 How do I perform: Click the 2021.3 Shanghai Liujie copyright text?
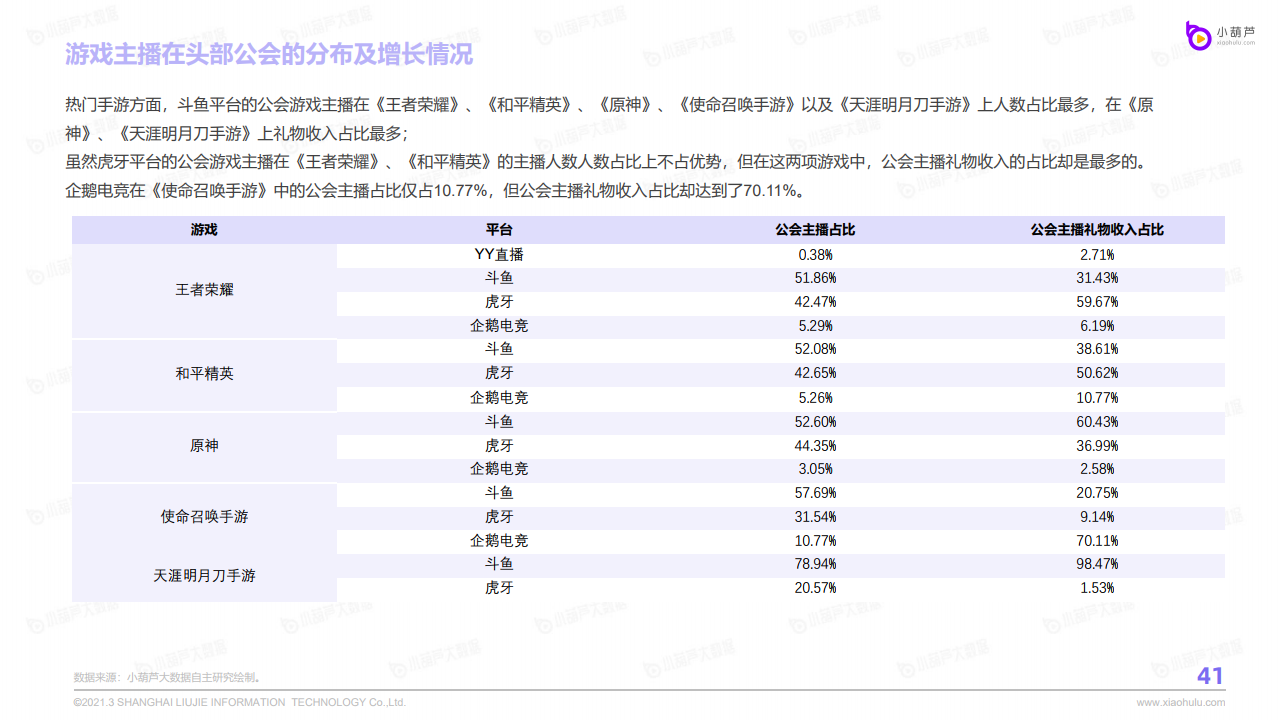pos(240,702)
